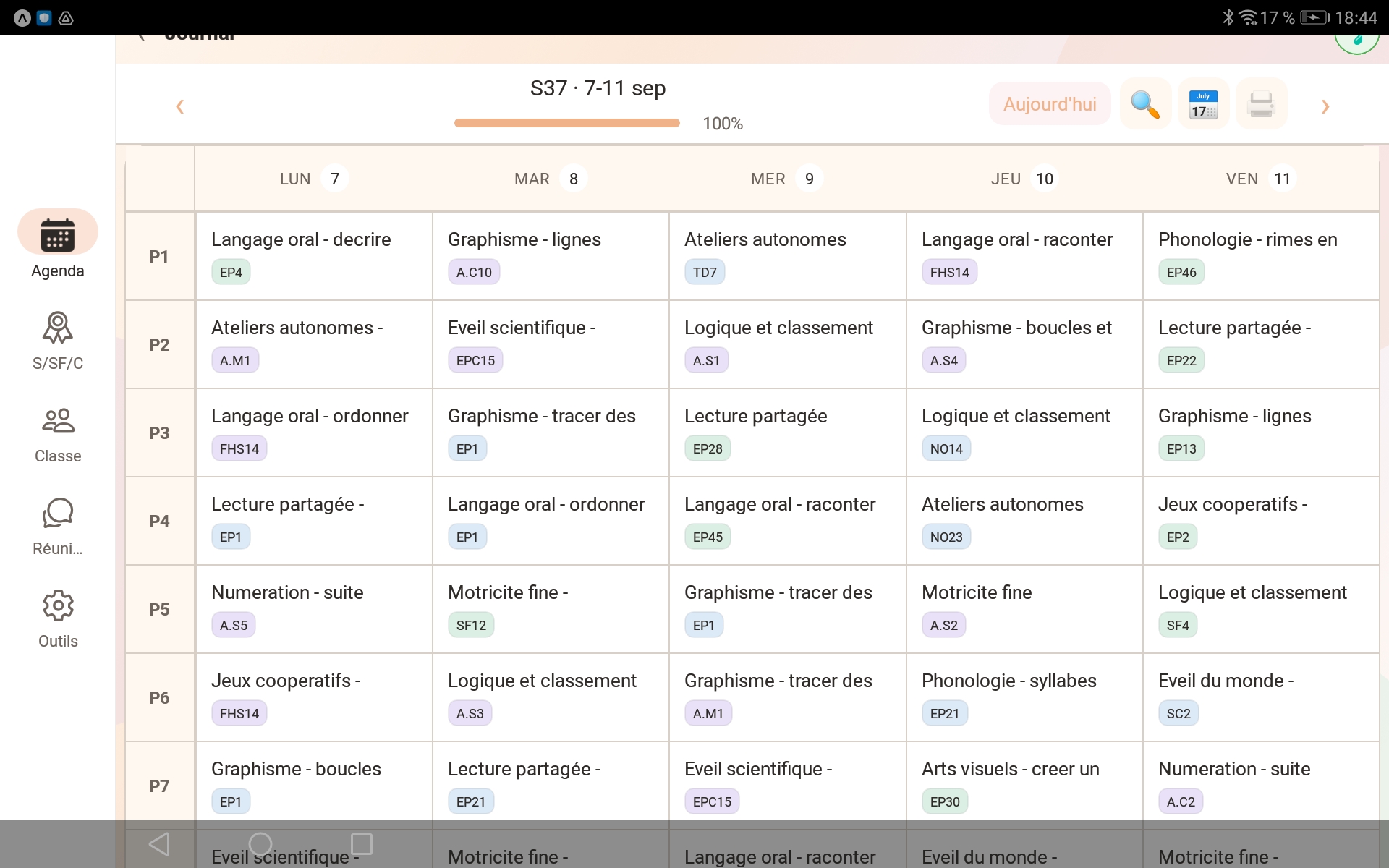The image size is (1389, 868).
Task: Open the Réunions section
Action: 57,523
